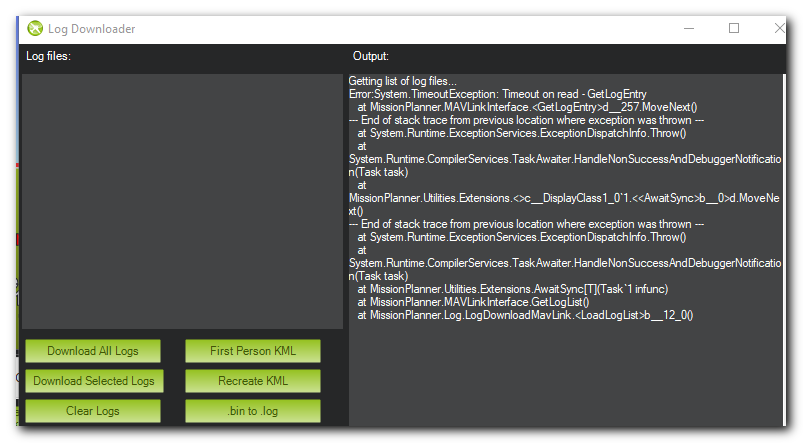Screen dimensions: 803x443
Task: Click the AwaitSync[T] stack trace line
Action: 513,289
